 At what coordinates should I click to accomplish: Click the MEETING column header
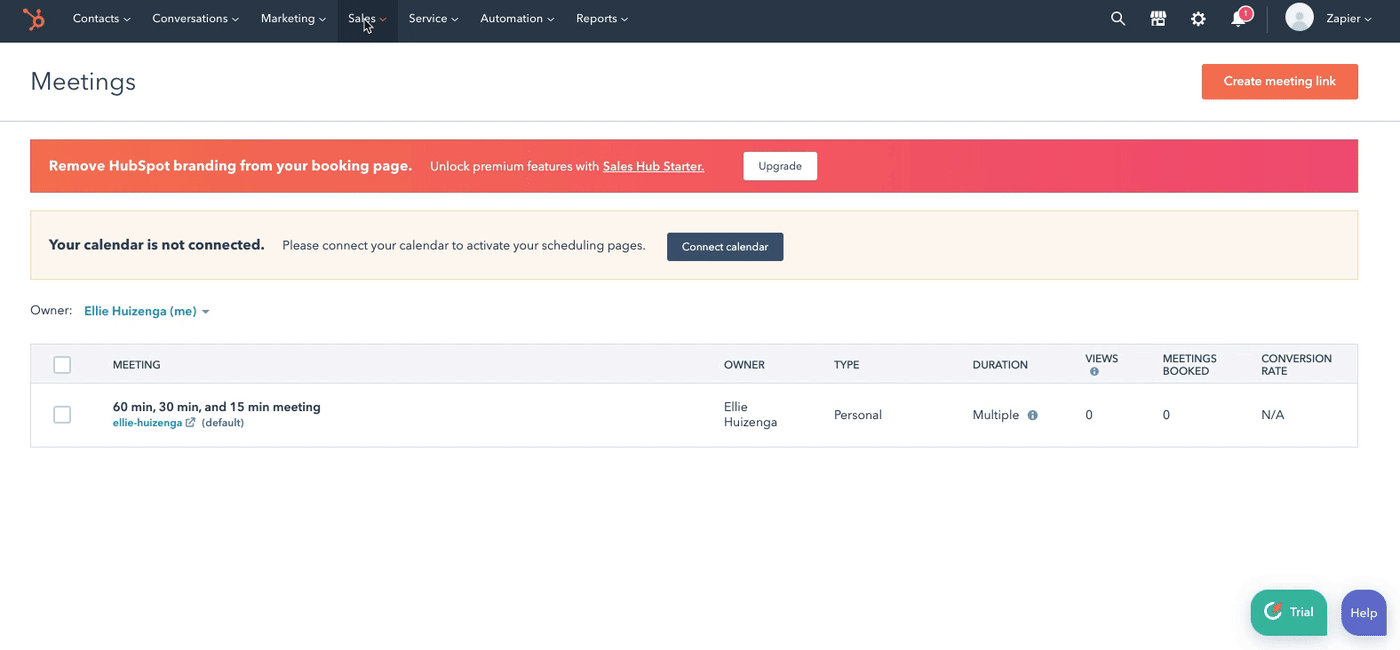[x=137, y=365]
